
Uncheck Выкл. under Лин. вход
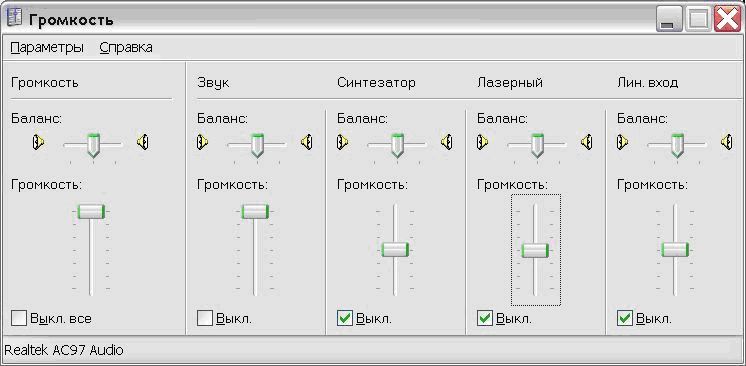tap(624, 318)
